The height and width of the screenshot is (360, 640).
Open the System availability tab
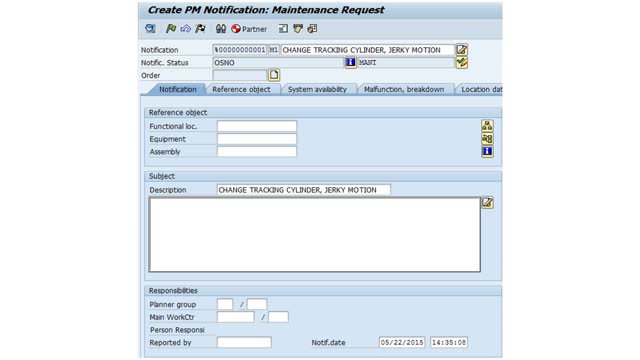click(x=317, y=89)
